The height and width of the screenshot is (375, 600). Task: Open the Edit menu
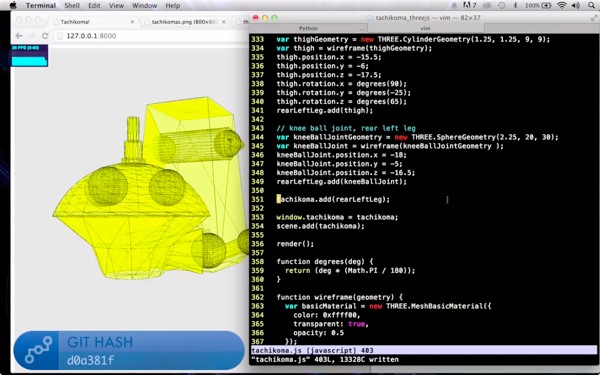pos(94,5)
